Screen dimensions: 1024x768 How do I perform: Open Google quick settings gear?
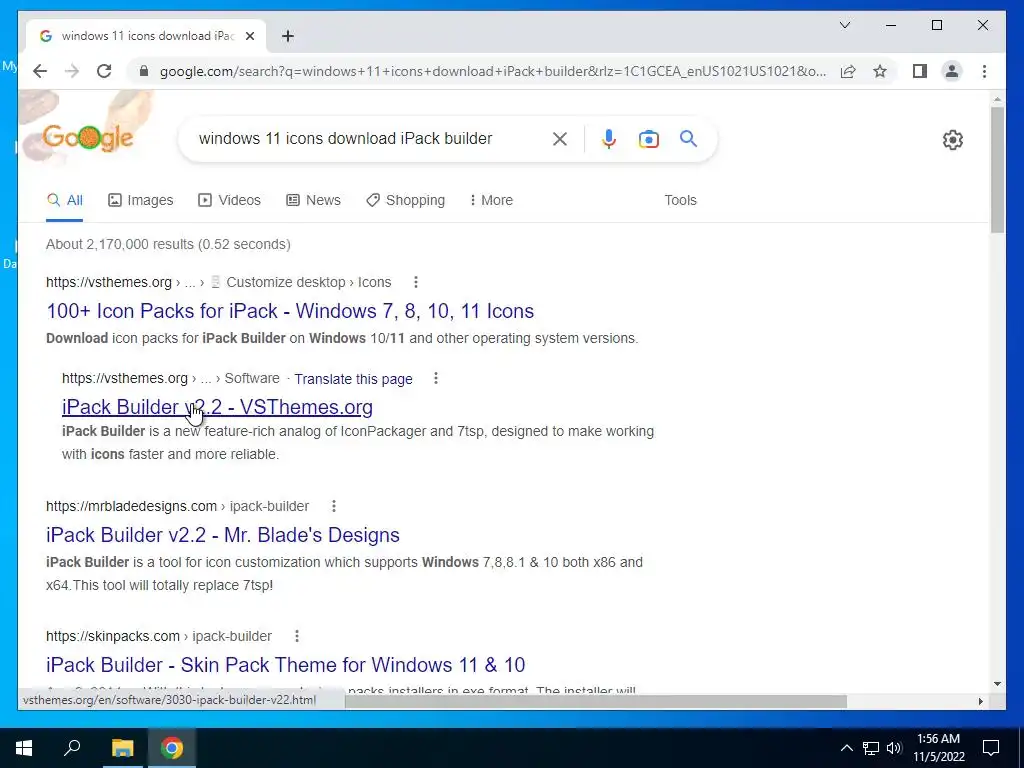point(952,140)
